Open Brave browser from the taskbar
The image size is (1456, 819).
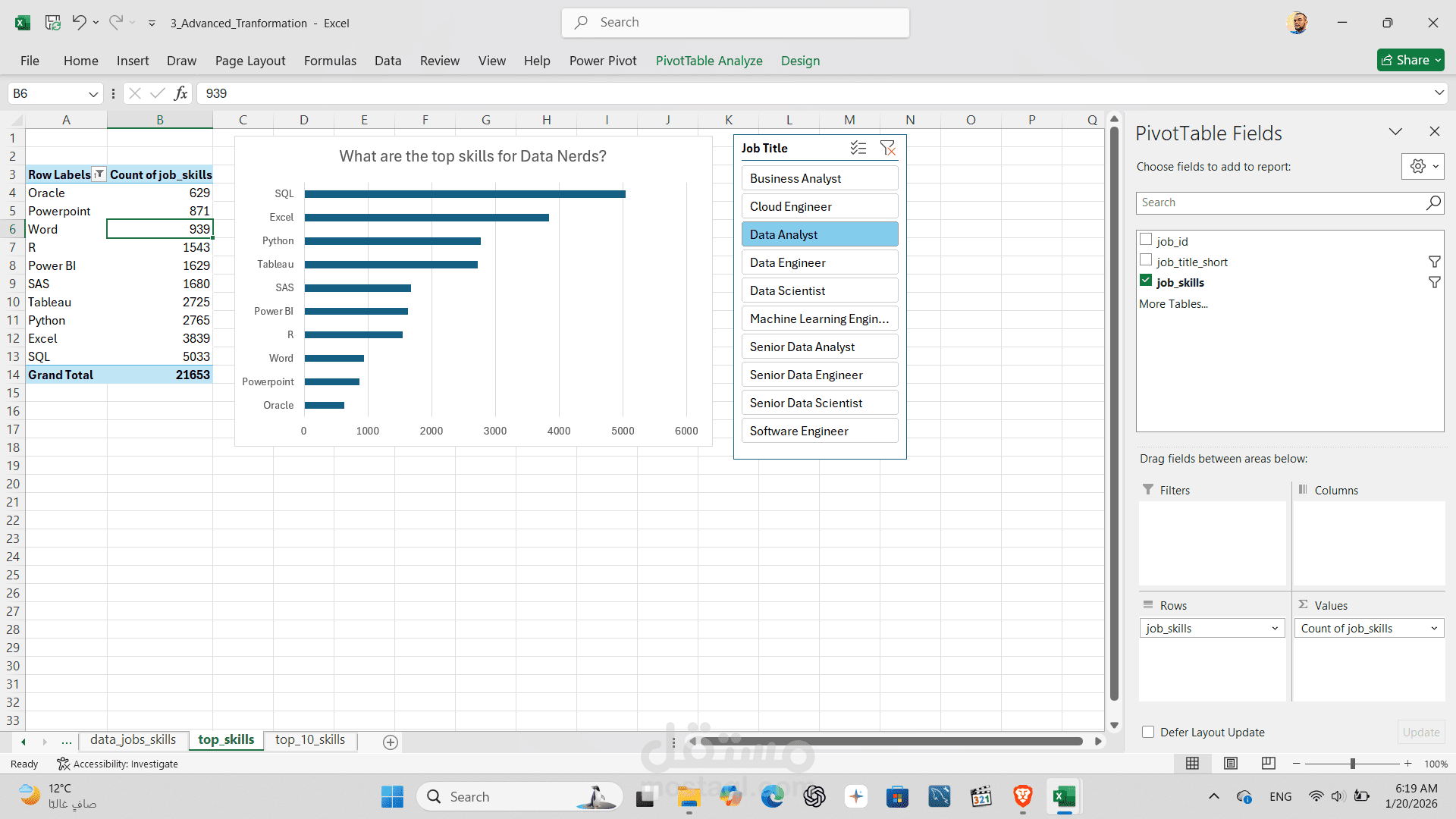coord(1022,797)
